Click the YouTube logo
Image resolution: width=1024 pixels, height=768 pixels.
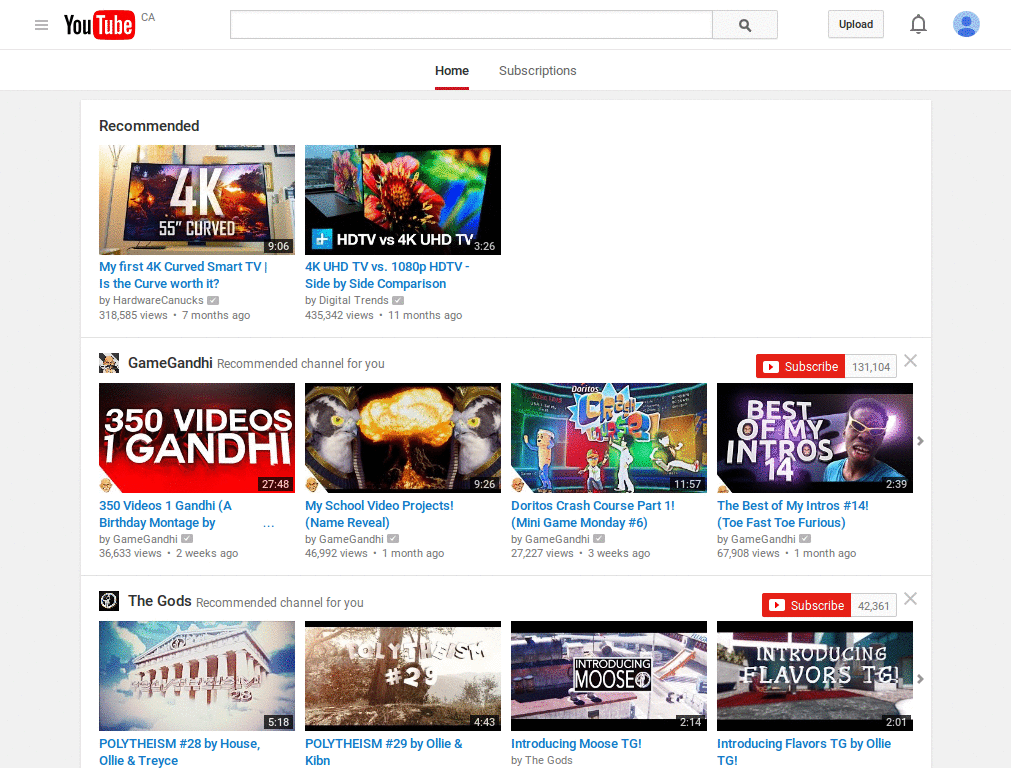coord(99,25)
